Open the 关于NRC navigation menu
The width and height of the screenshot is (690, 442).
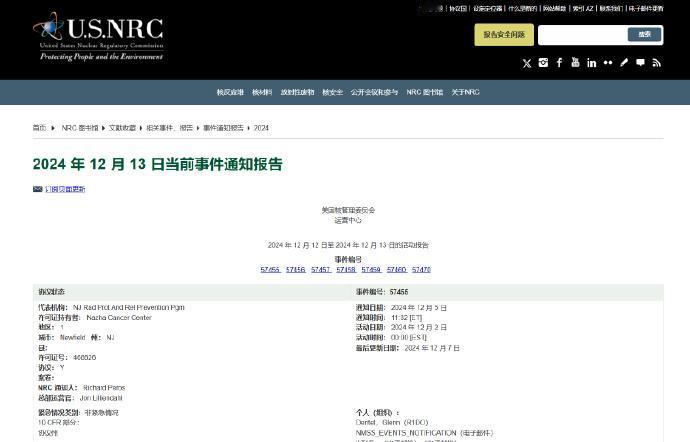click(x=465, y=92)
